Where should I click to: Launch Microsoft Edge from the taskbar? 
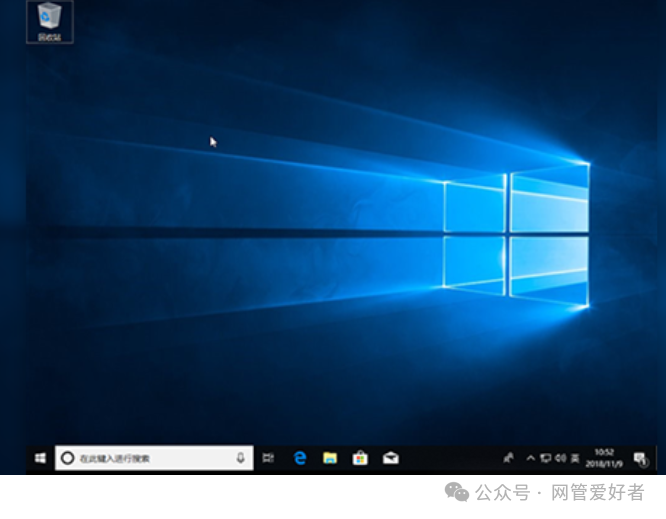pos(300,458)
